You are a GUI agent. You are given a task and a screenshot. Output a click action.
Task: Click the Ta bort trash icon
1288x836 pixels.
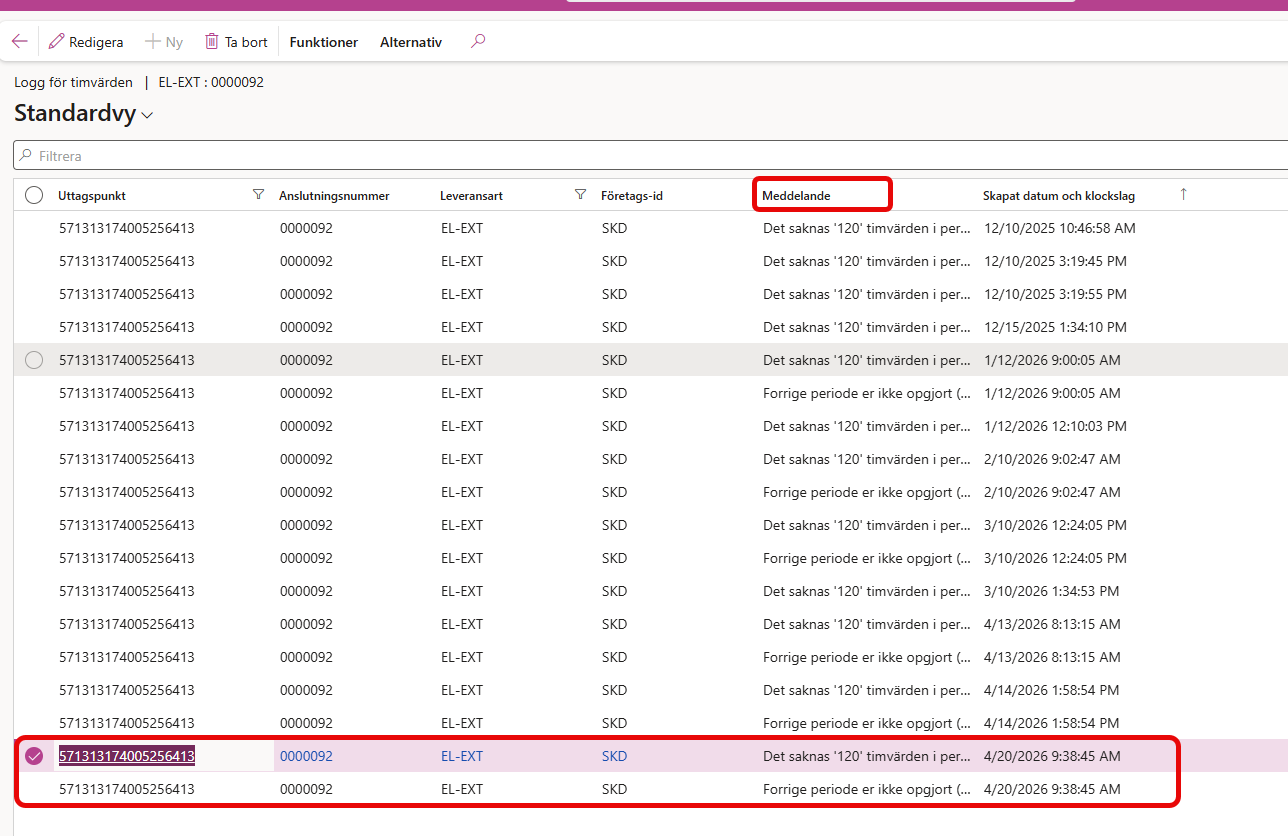tap(212, 42)
